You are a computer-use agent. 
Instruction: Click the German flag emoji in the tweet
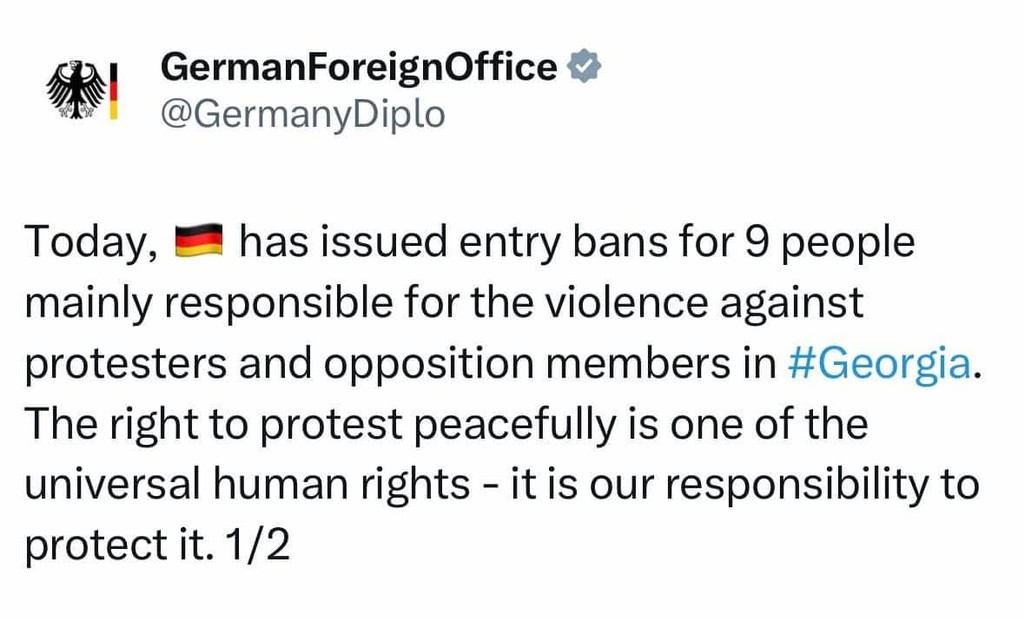coord(203,242)
